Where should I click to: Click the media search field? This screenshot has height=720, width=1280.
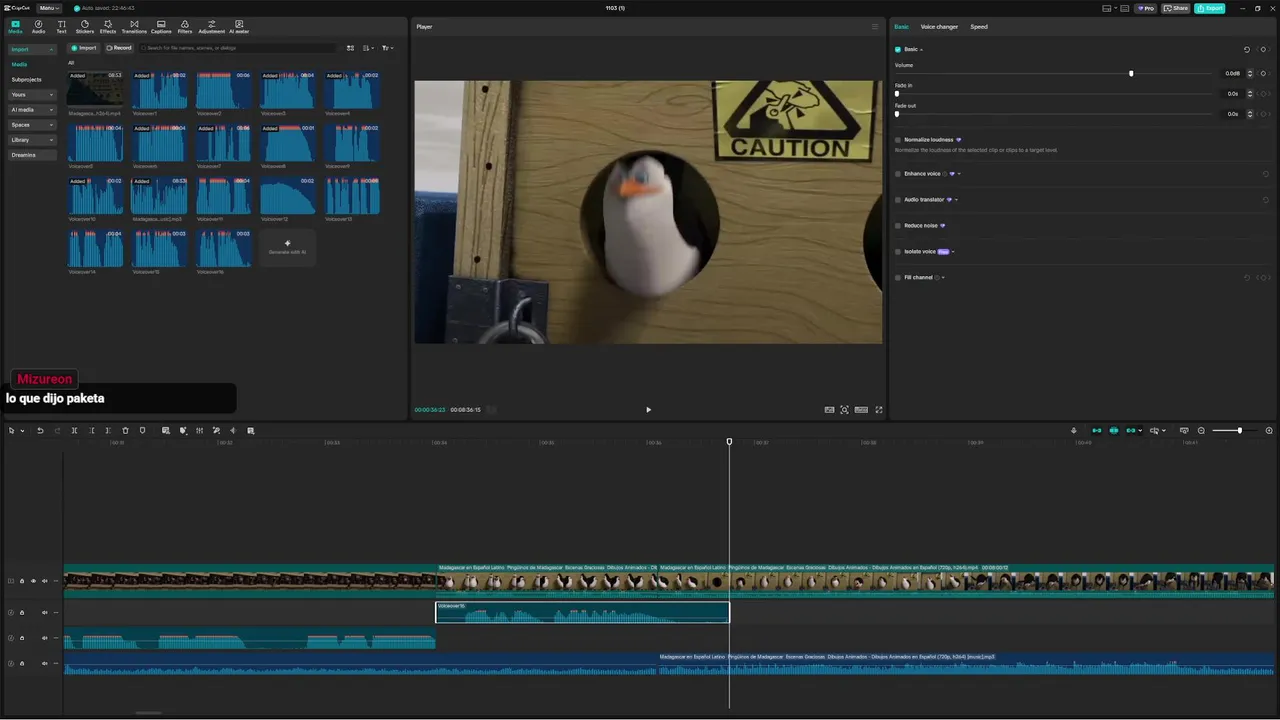click(x=238, y=48)
